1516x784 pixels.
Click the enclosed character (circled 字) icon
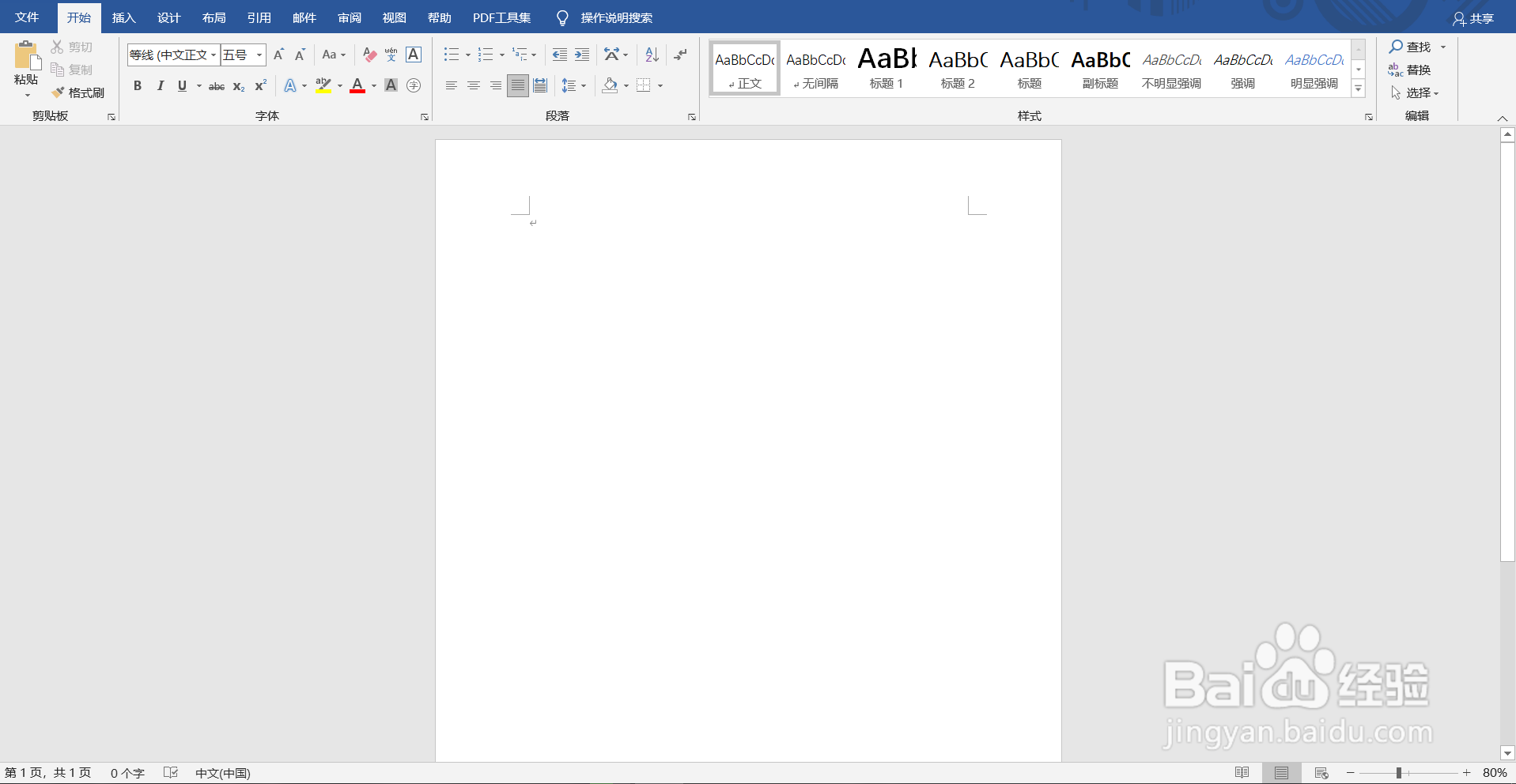(x=413, y=86)
